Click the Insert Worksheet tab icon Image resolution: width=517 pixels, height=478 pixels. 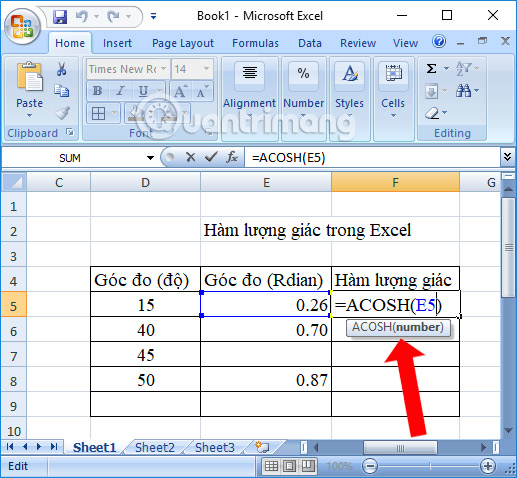pyautogui.click(x=262, y=447)
